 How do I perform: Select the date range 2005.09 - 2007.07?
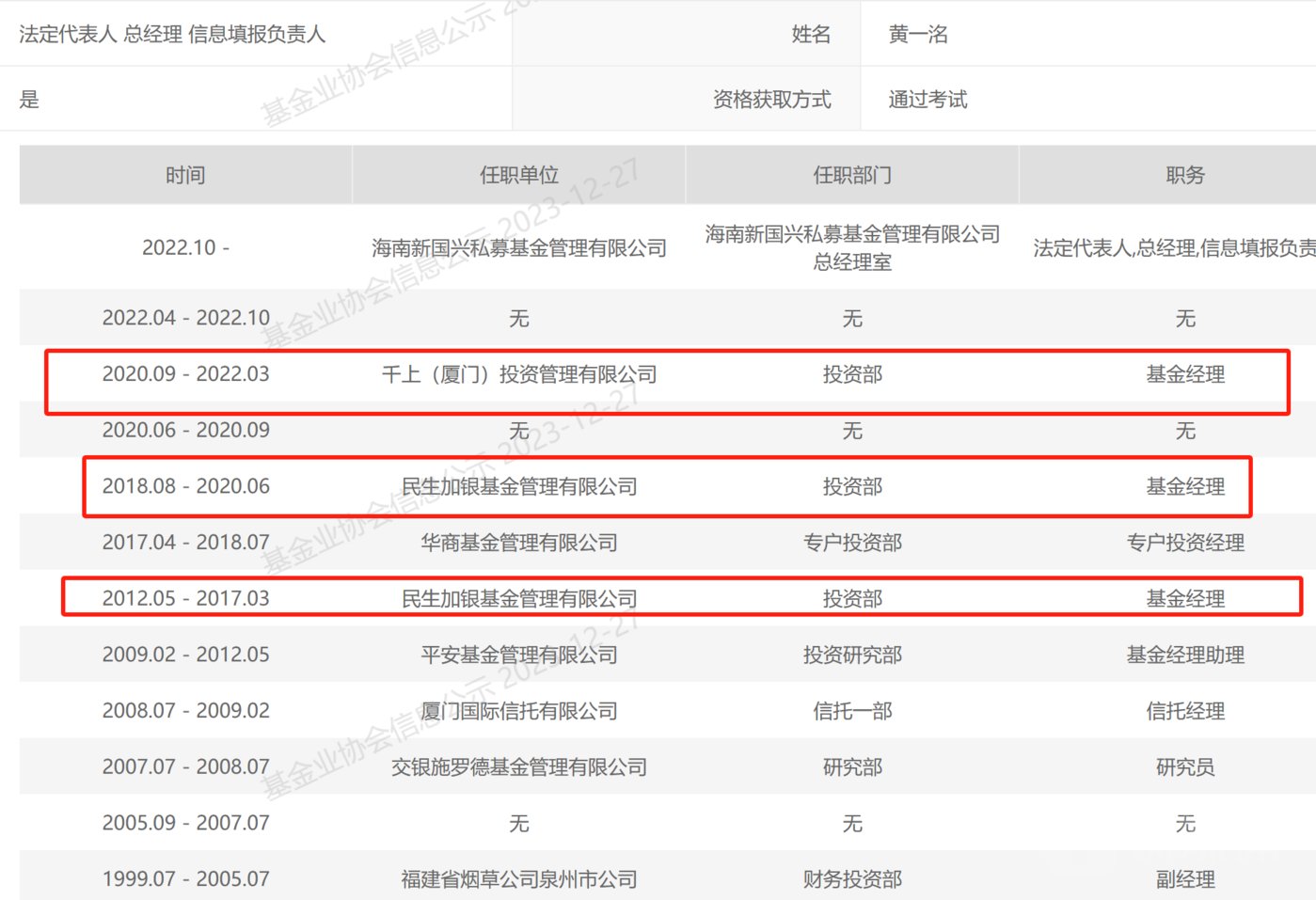(185, 823)
